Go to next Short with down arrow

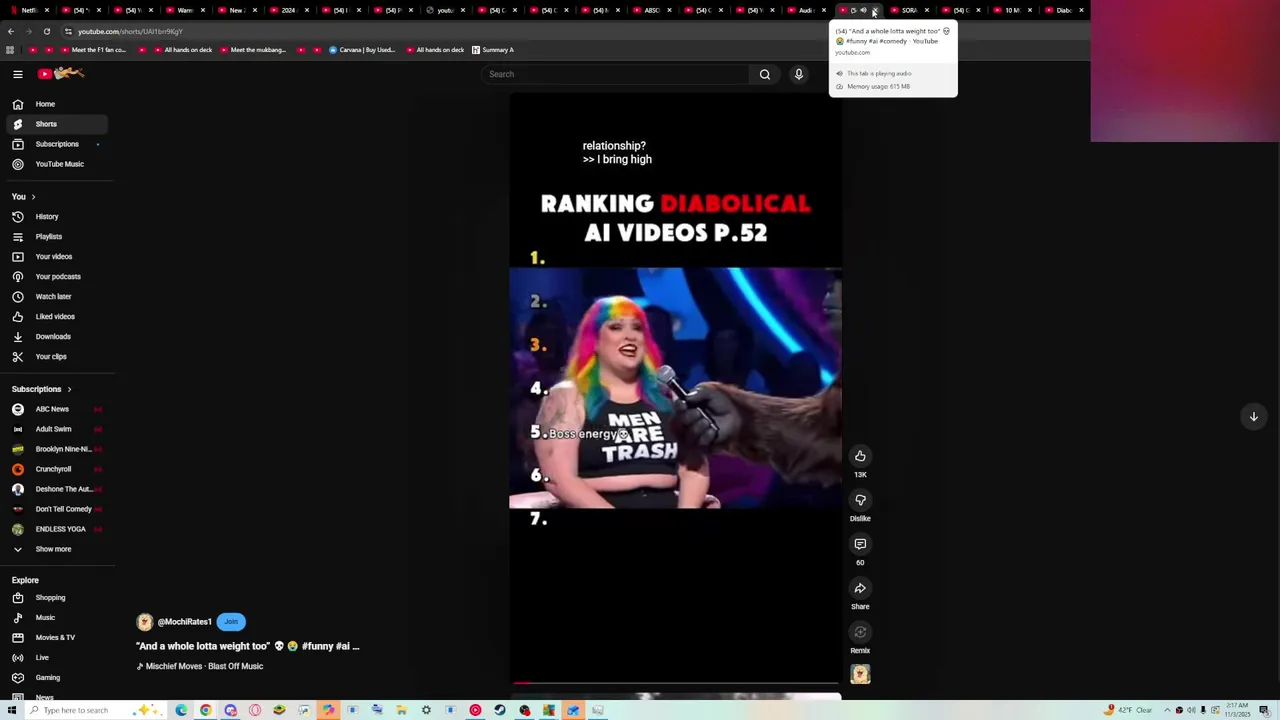(1253, 417)
